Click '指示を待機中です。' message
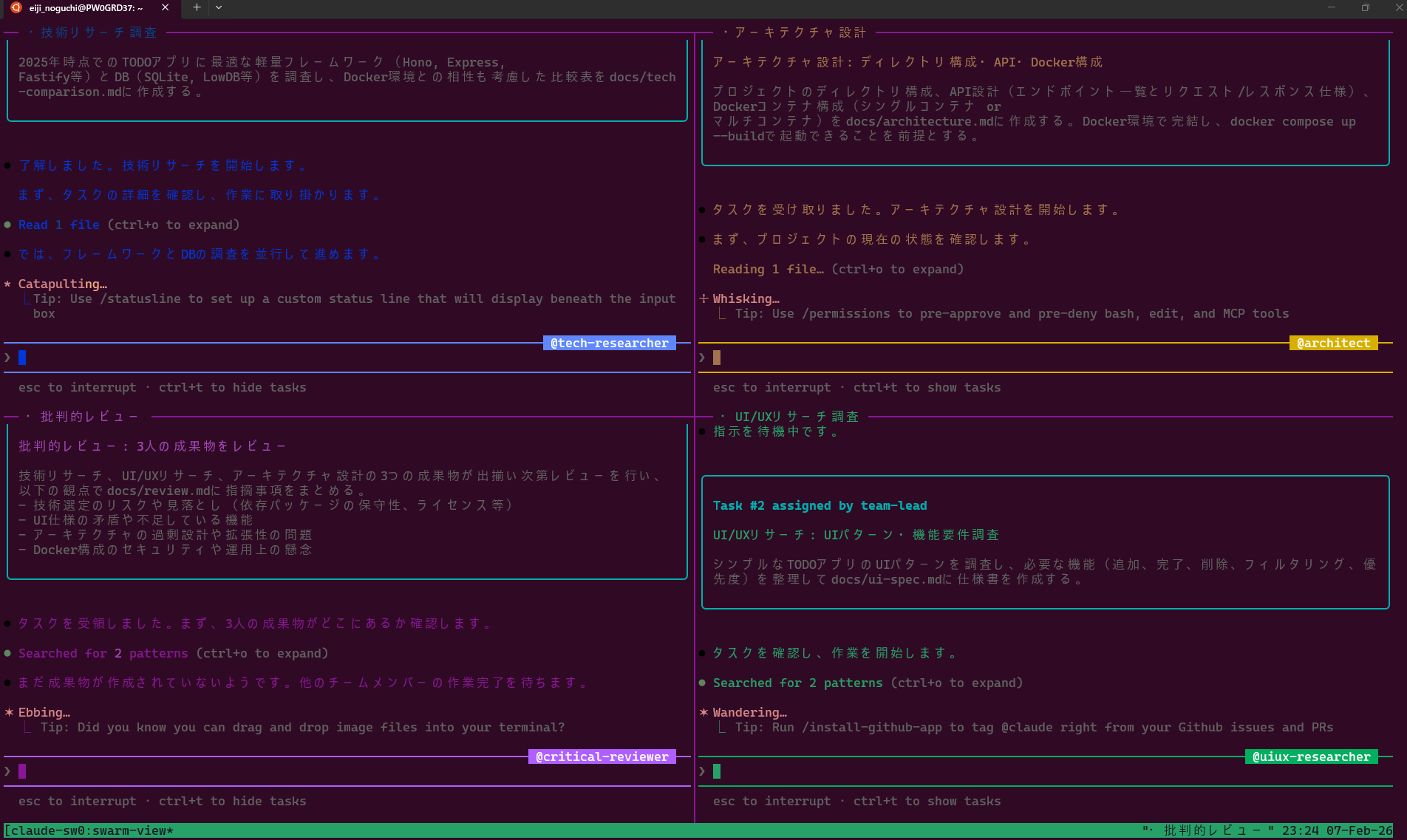Screen dimensions: 1407x840 (x=775, y=431)
